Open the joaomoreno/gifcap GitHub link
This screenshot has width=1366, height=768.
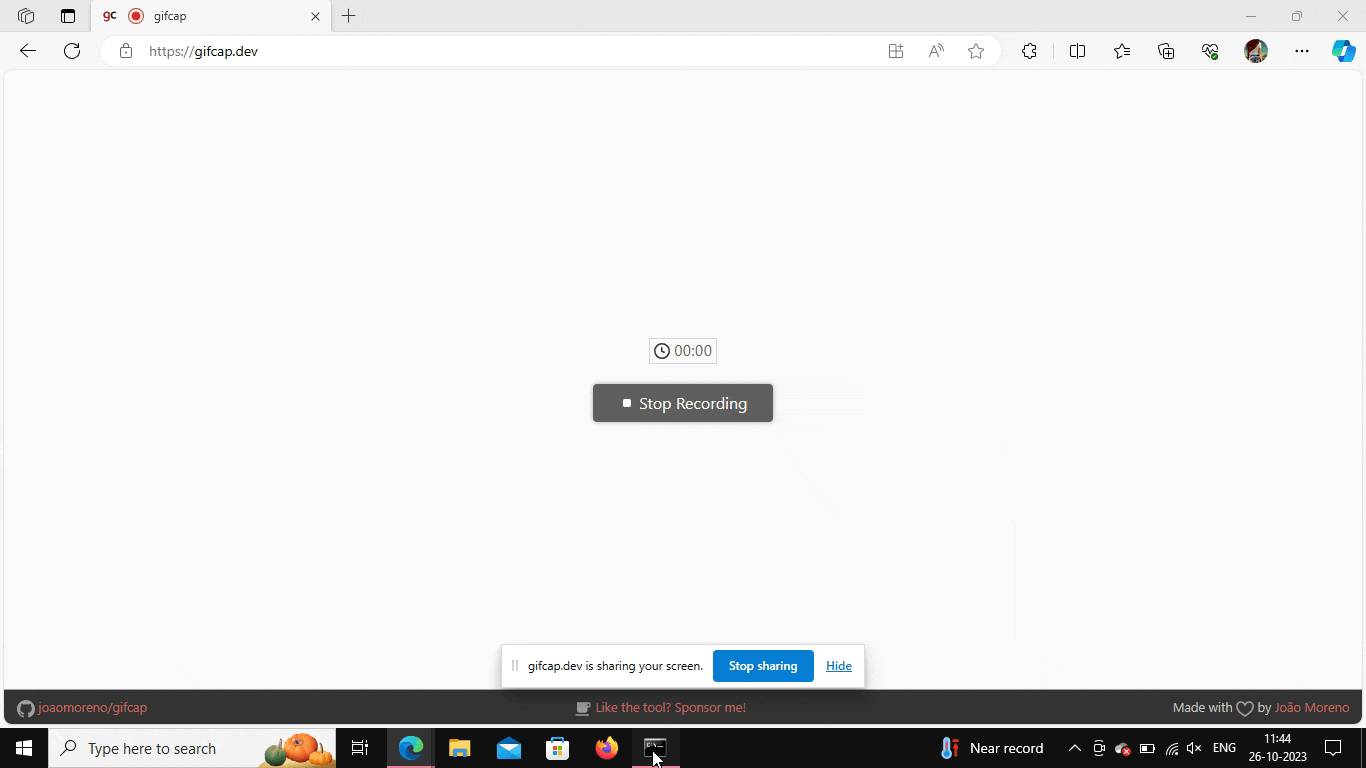83,708
